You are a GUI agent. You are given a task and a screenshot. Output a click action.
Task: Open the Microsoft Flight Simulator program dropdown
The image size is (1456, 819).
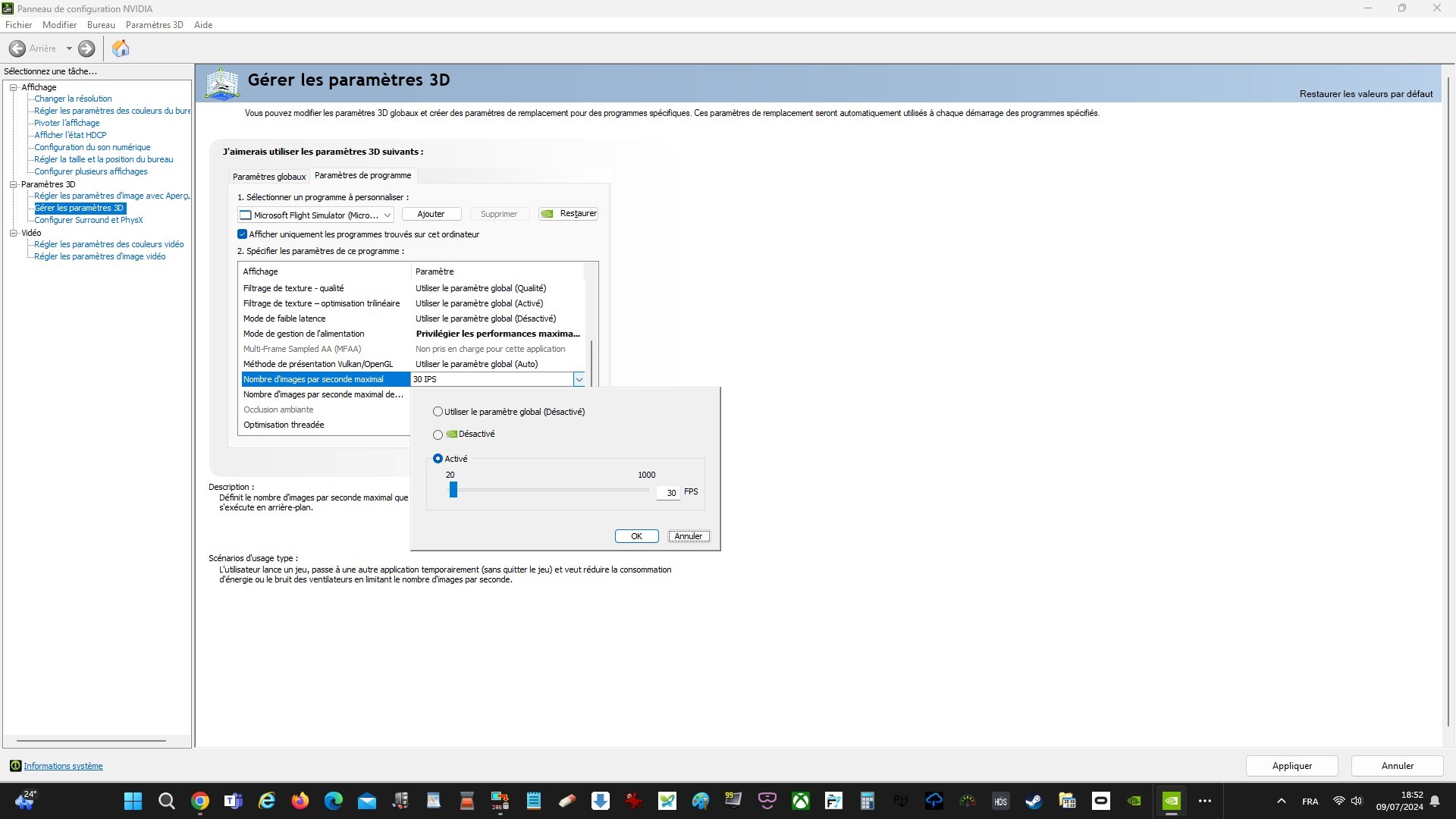(315, 215)
